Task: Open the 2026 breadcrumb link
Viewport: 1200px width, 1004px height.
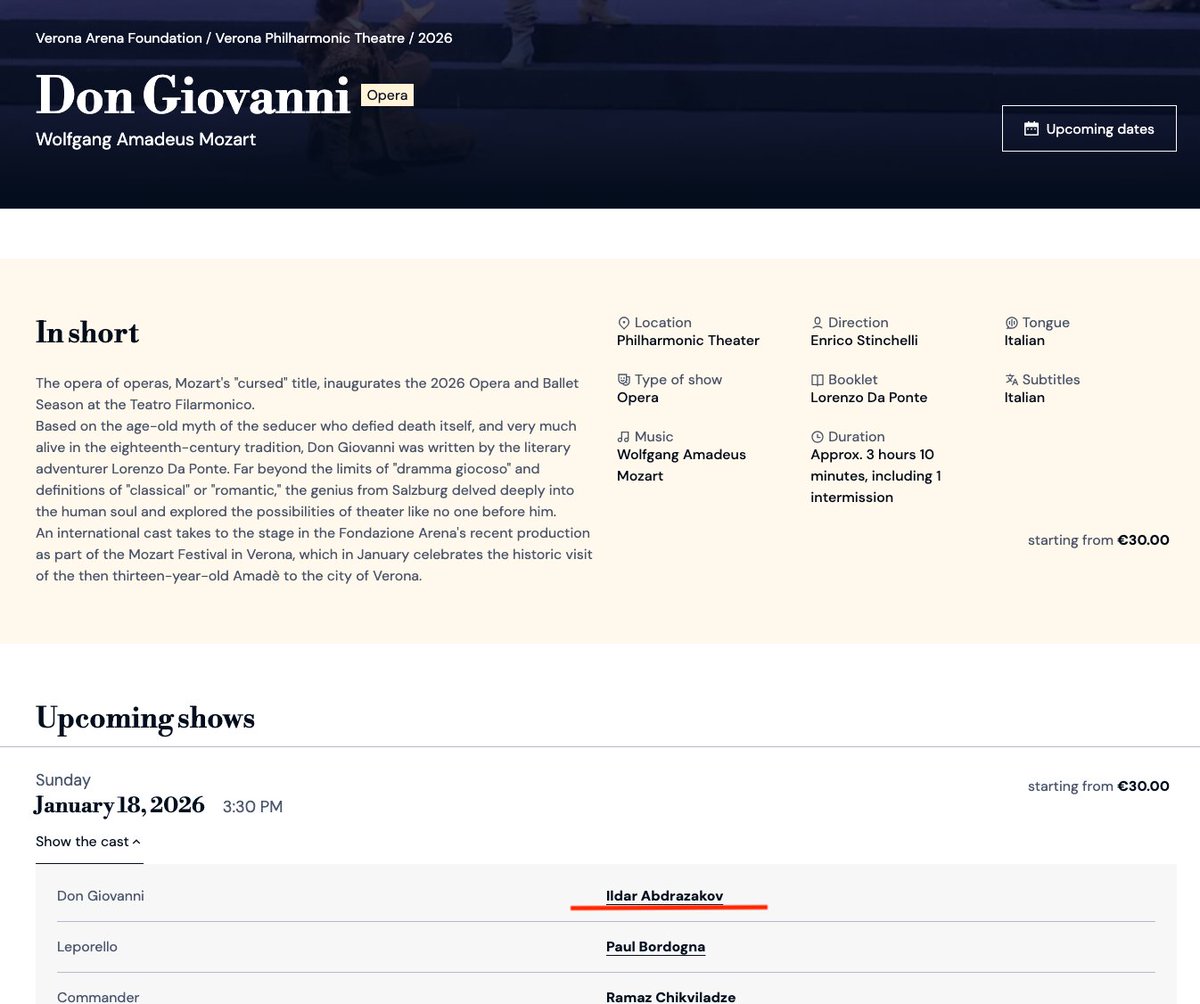Action: [x=435, y=38]
